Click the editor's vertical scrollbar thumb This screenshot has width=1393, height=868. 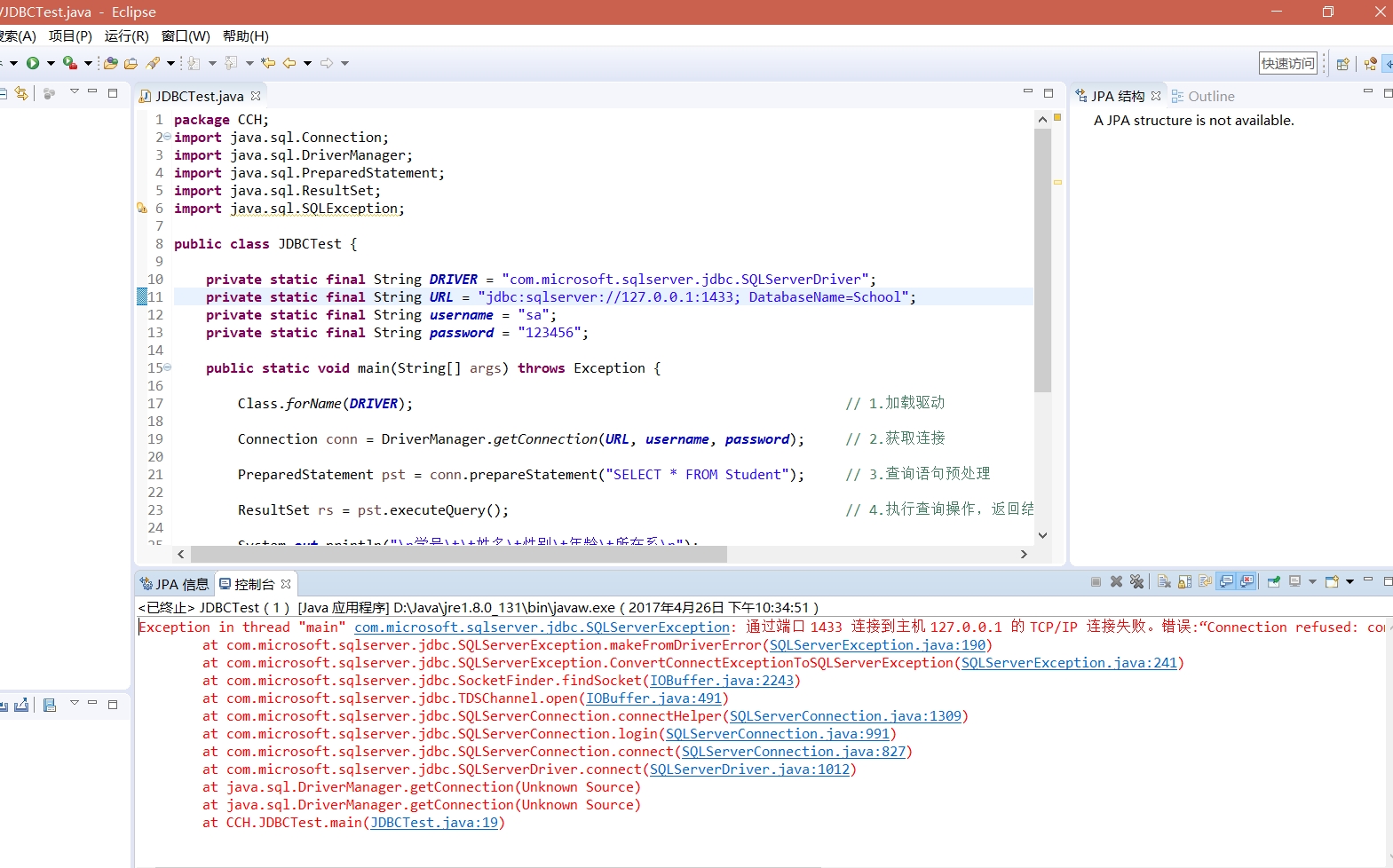[x=1042, y=260]
